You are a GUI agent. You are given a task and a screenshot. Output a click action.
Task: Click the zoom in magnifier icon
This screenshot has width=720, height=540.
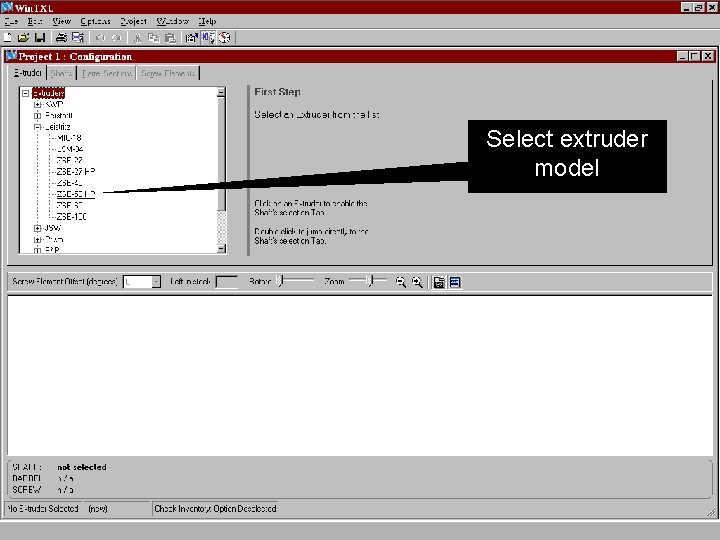[417, 282]
